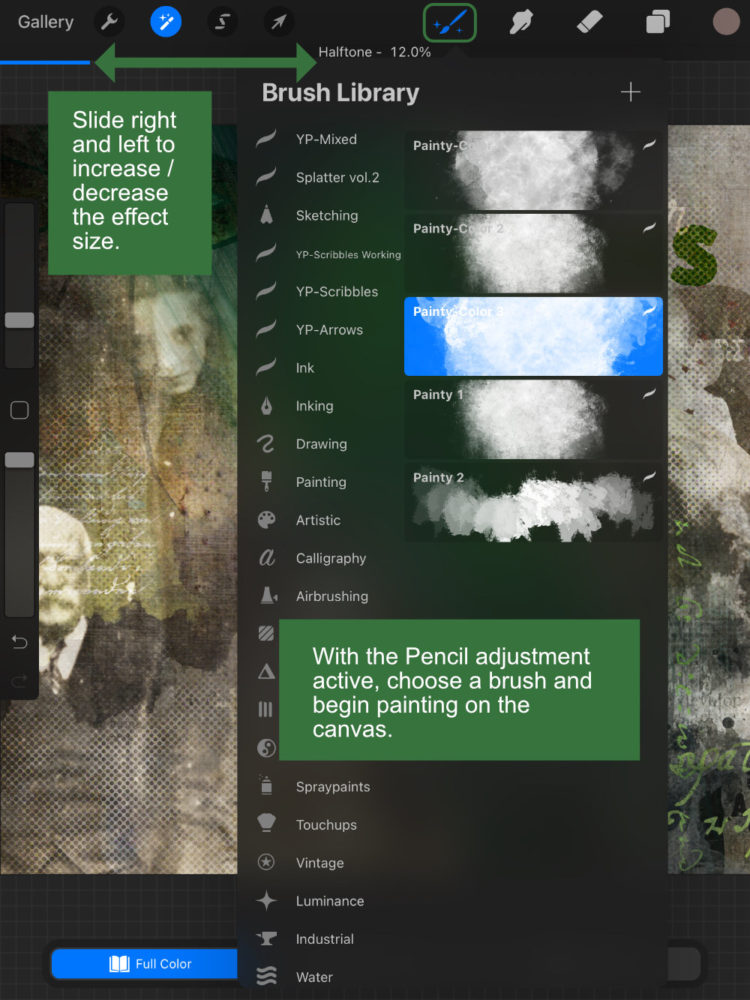Viewport: 750px width, 1000px height.
Task: Add a new brush with plus
Action: click(x=630, y=92)
